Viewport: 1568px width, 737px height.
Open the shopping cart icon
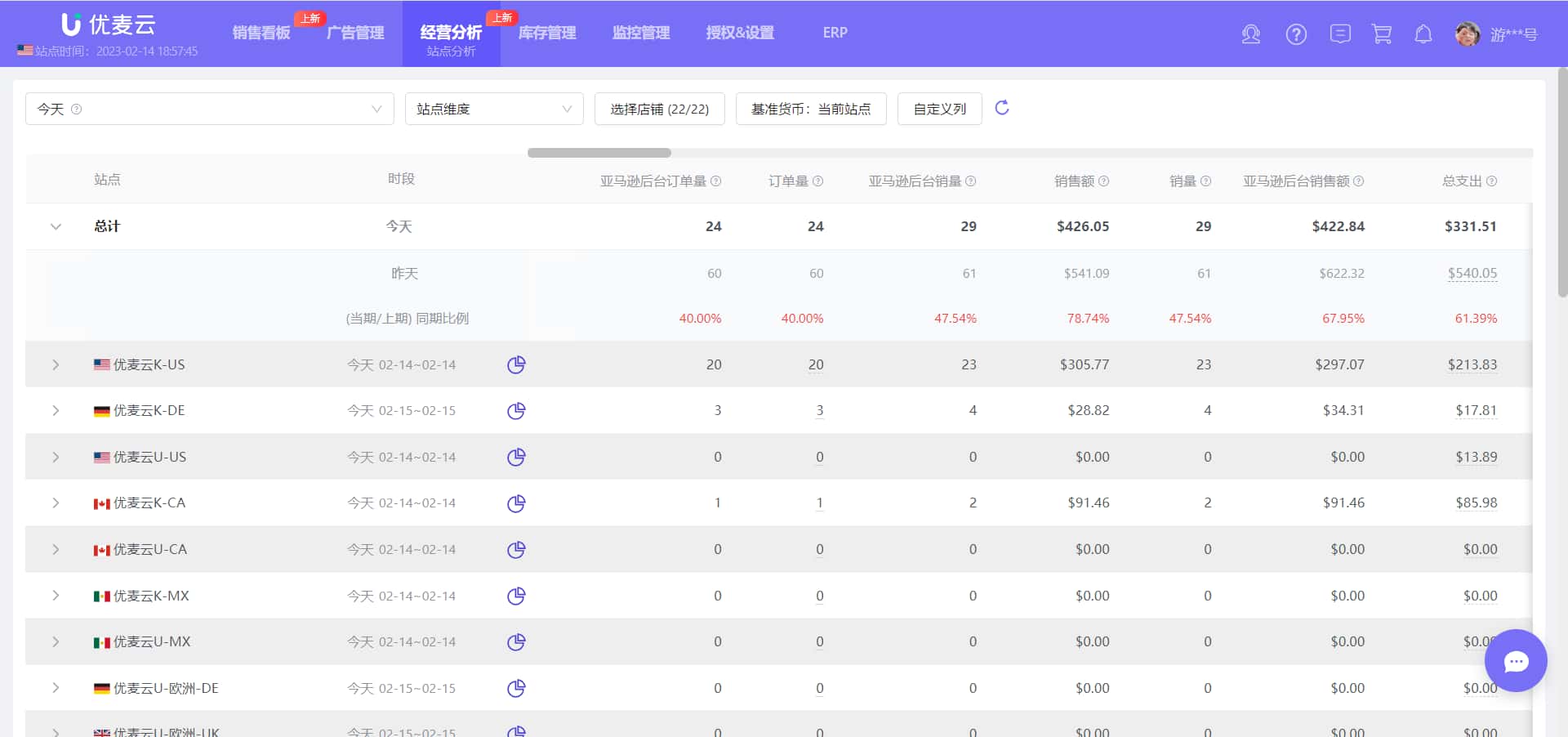click(1382, 33)
